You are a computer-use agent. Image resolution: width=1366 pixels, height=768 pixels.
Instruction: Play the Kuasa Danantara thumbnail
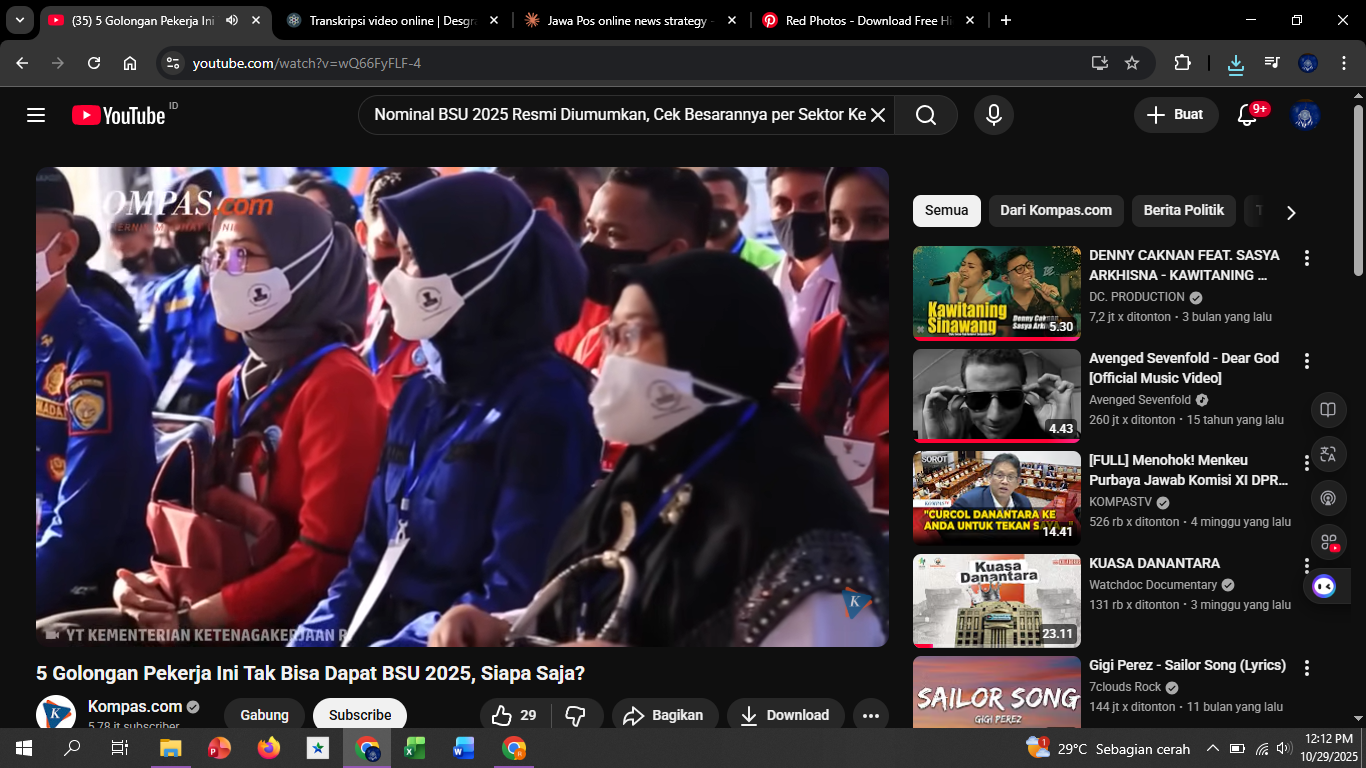997,601
